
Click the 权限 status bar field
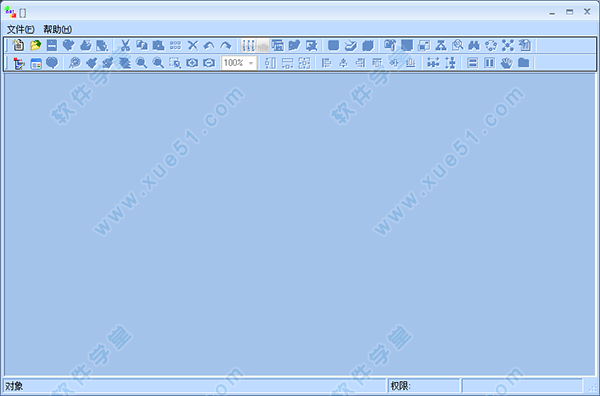[424, 386]
